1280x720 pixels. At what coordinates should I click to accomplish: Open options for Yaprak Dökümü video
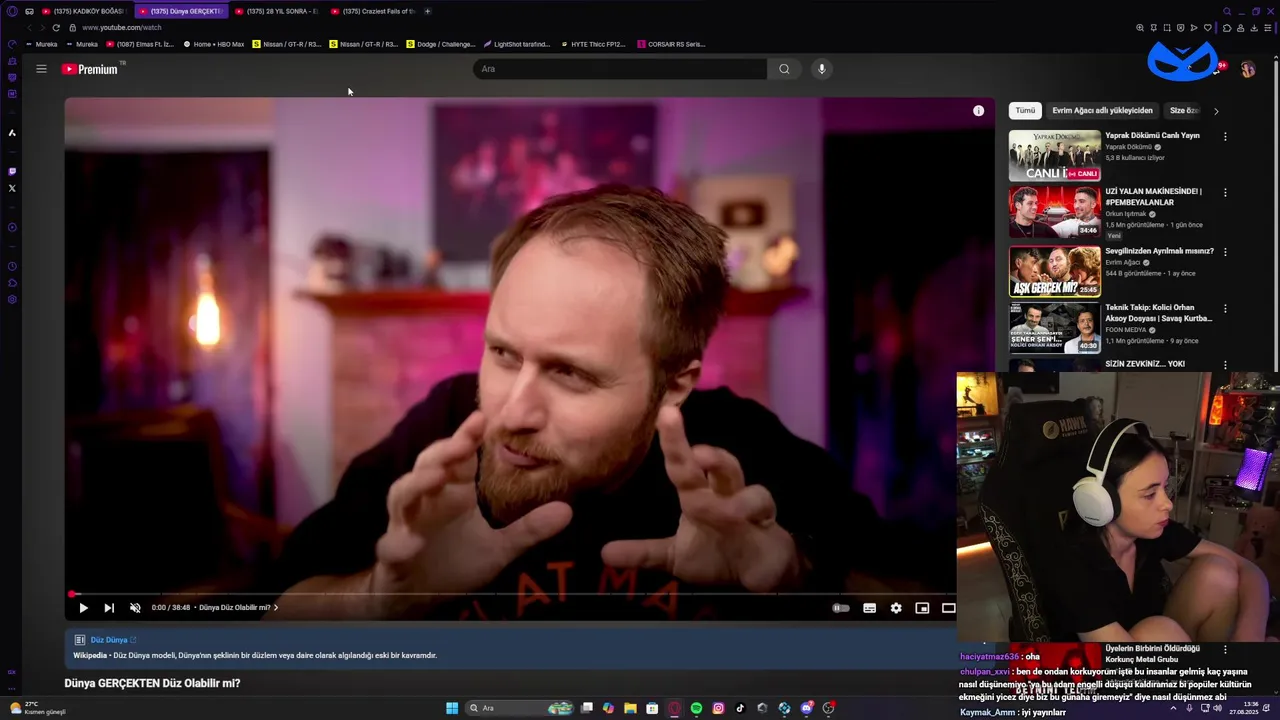[1225, 136]
